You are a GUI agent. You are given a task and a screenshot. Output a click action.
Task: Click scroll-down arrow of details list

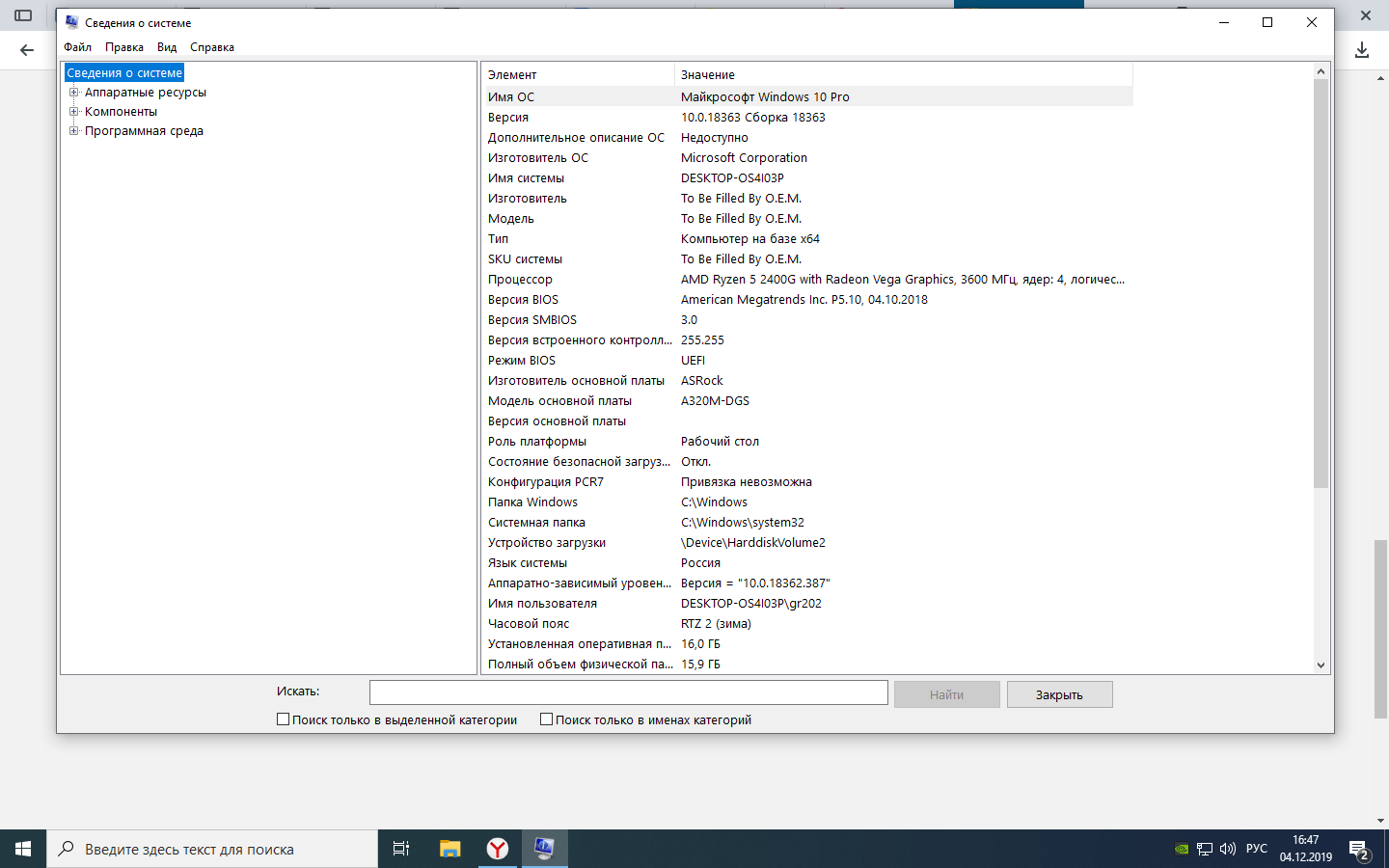click(x=1321, y=665)
